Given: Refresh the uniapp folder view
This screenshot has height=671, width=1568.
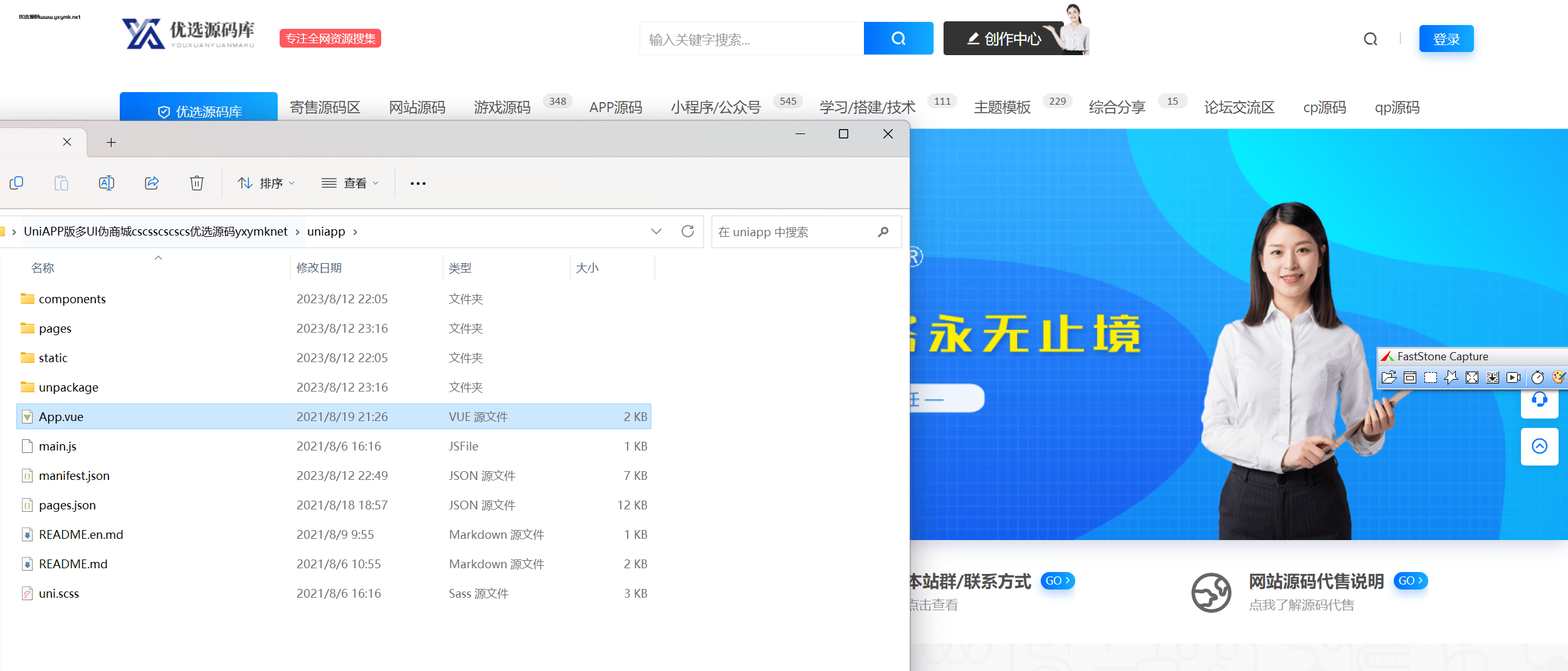Looking at the screenshot, I should tap(688, 231).
